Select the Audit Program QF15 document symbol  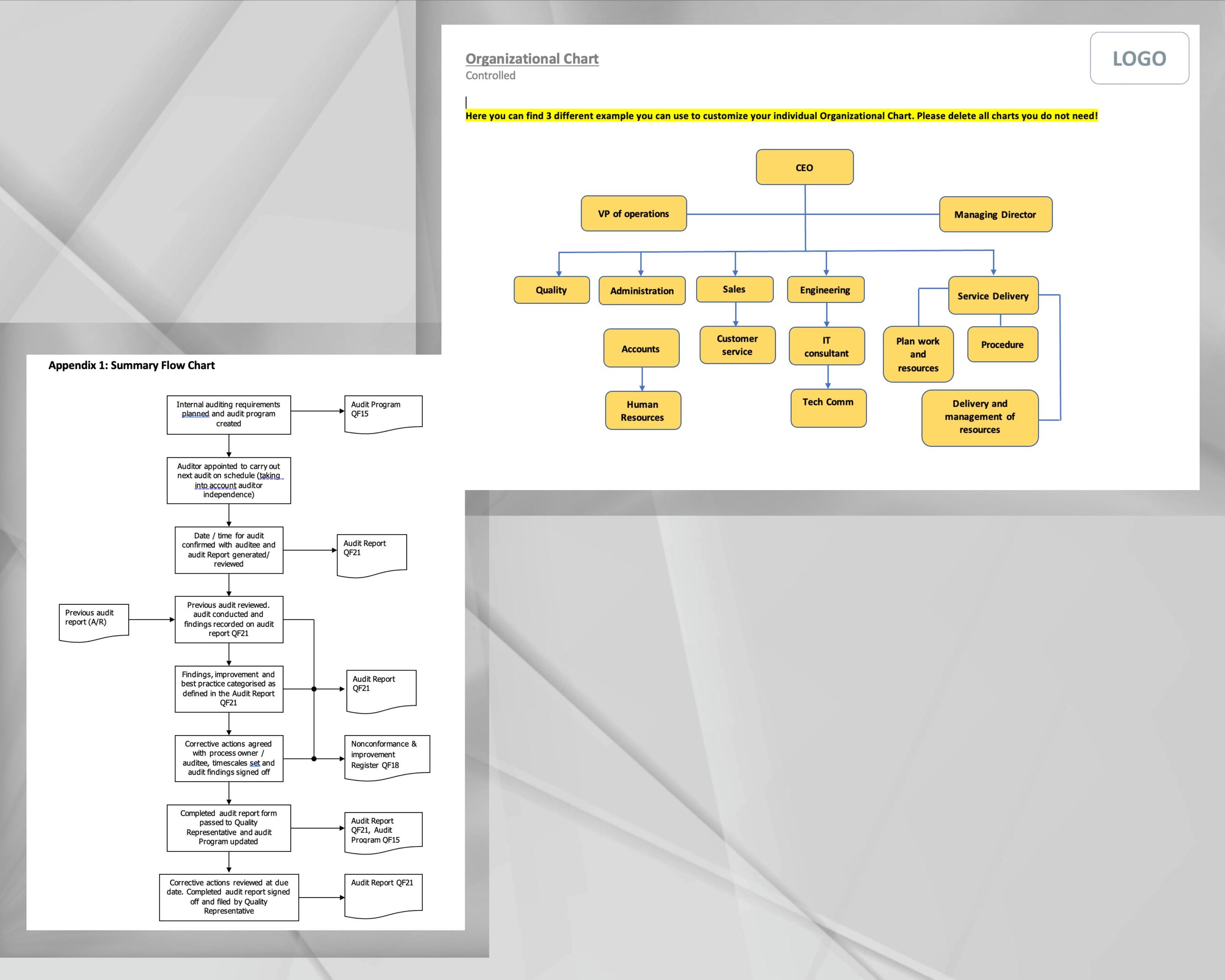click(382, 413)
